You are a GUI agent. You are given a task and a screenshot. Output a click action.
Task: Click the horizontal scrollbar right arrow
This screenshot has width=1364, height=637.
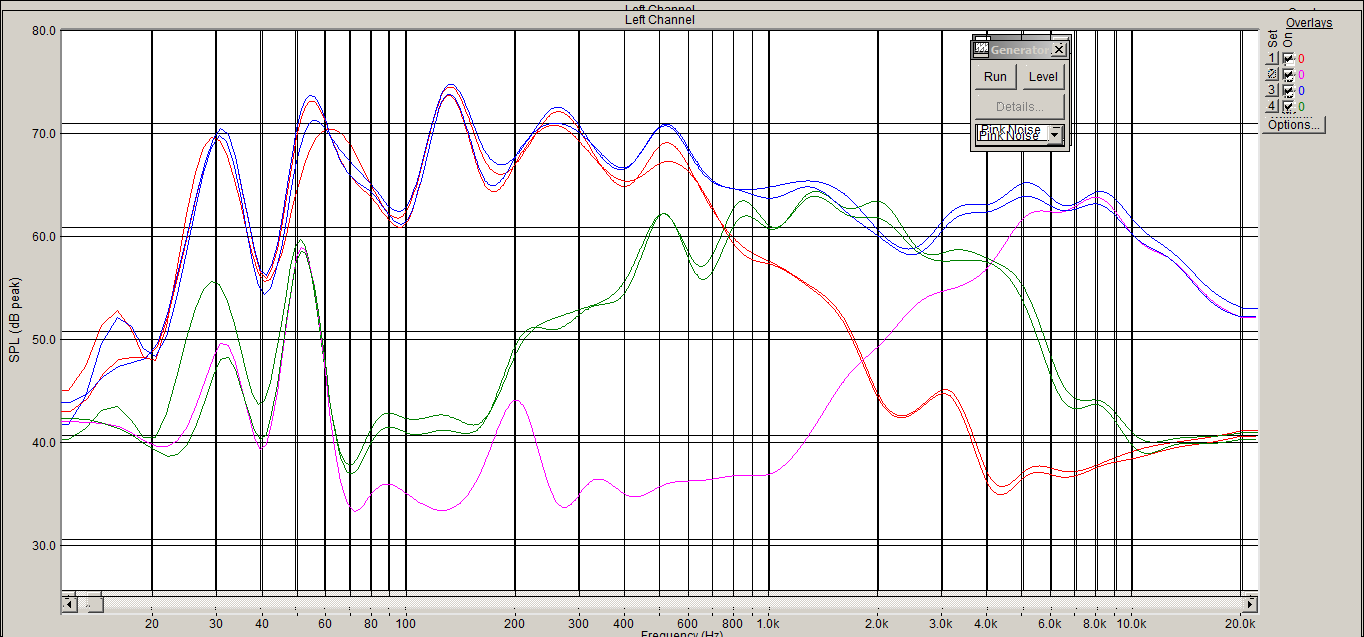click(x=1249, y=604)
